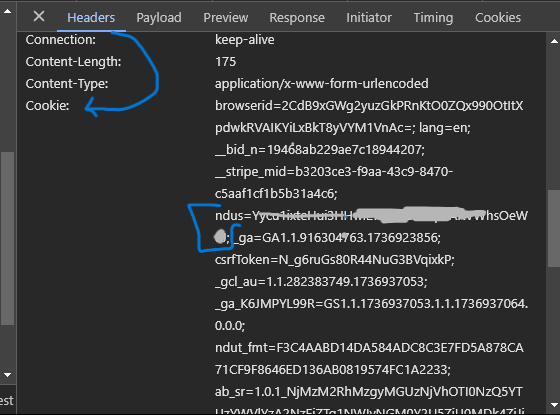Select the Headers tab
The image size is (560, 415).
(91, 18)
